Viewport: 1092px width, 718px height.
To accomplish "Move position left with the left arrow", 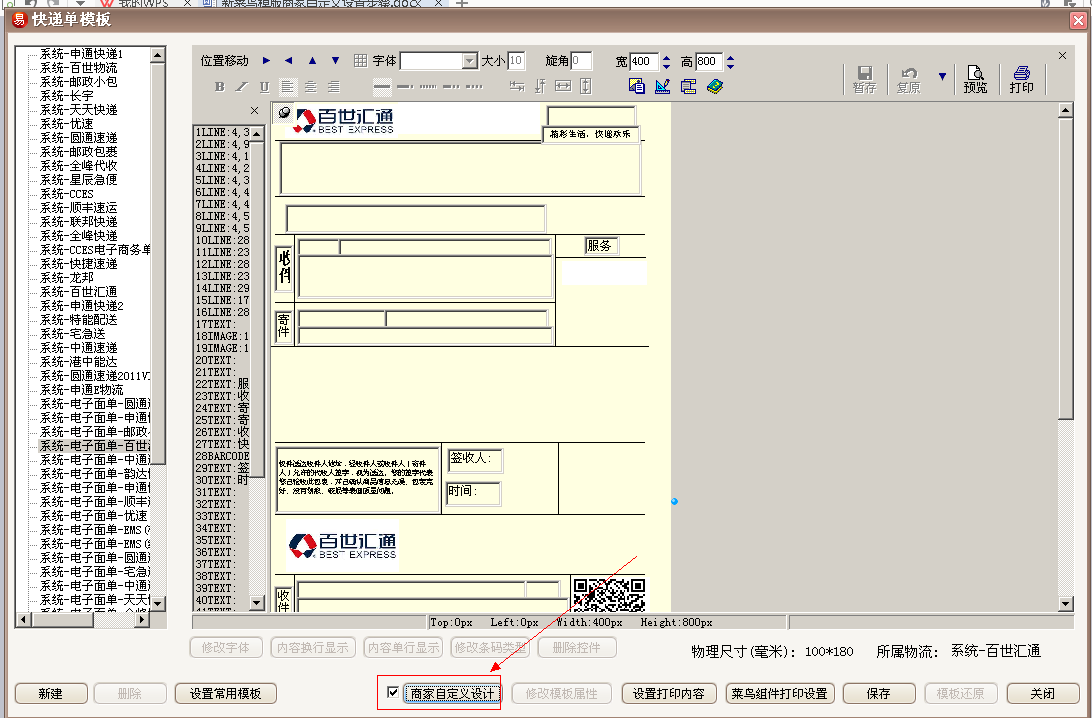I will [x=289, y=61].
